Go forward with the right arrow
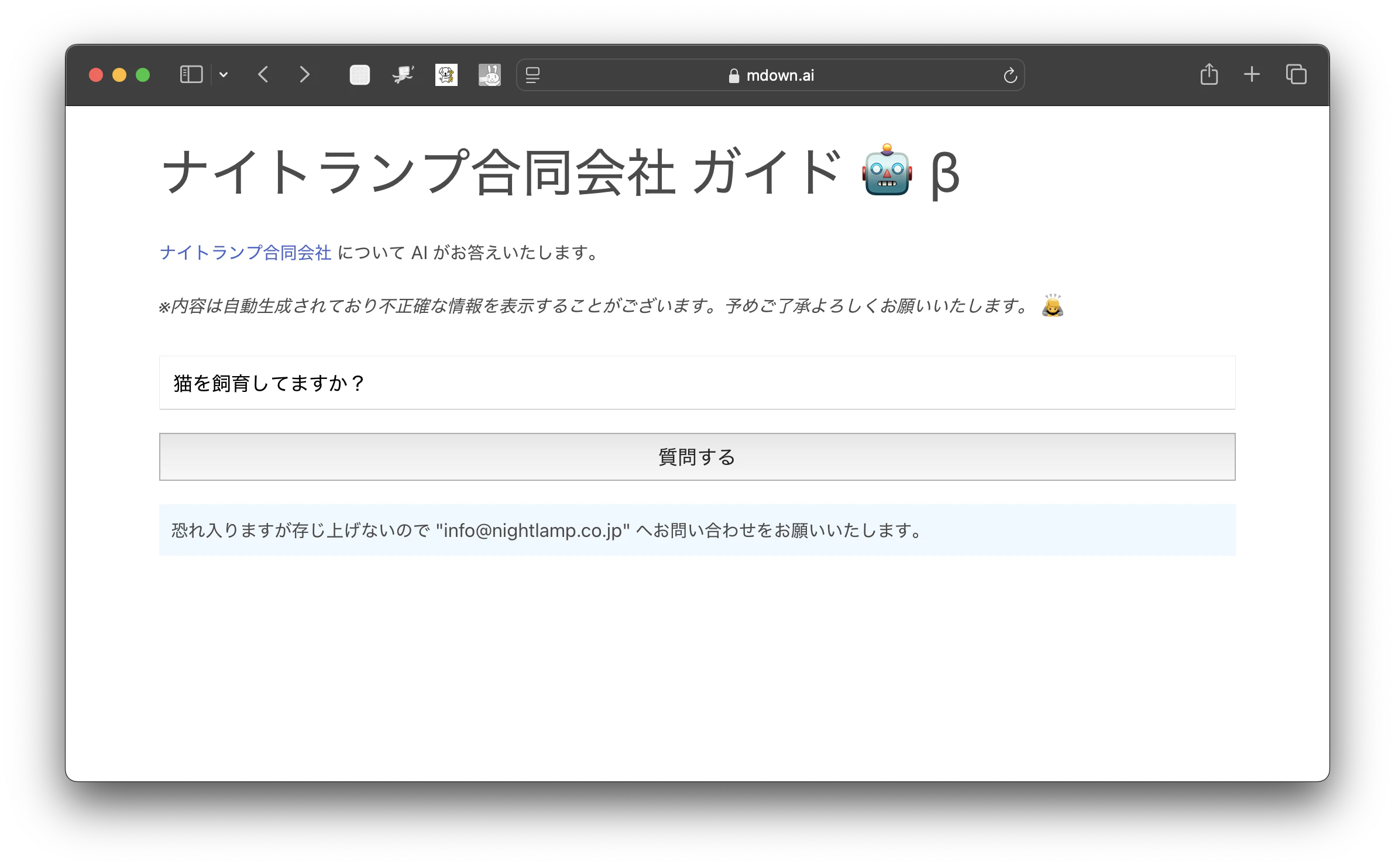 pos(304,75)
